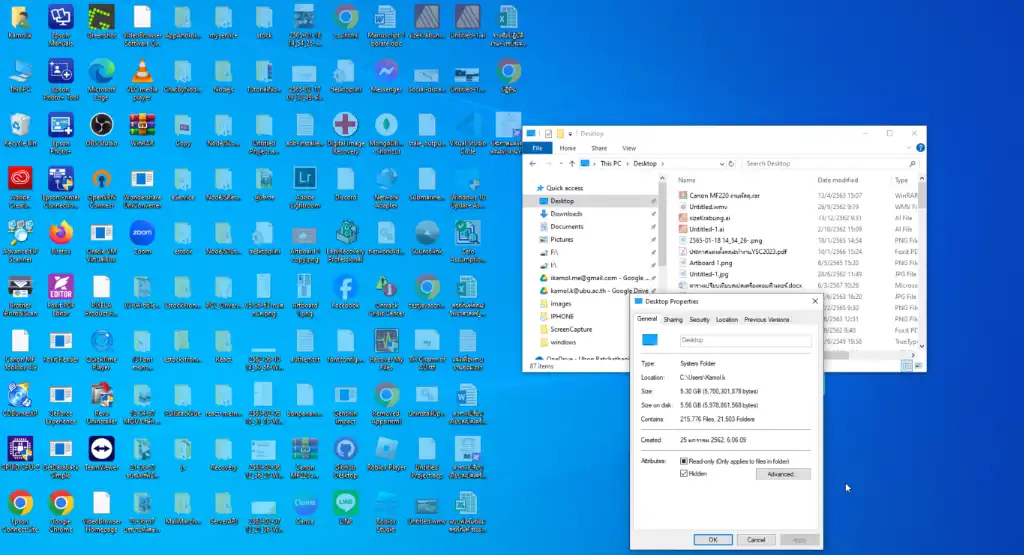The image size is (1024, 555).
Task: Click OK in Desktop Properties
Action: point(712,540)
